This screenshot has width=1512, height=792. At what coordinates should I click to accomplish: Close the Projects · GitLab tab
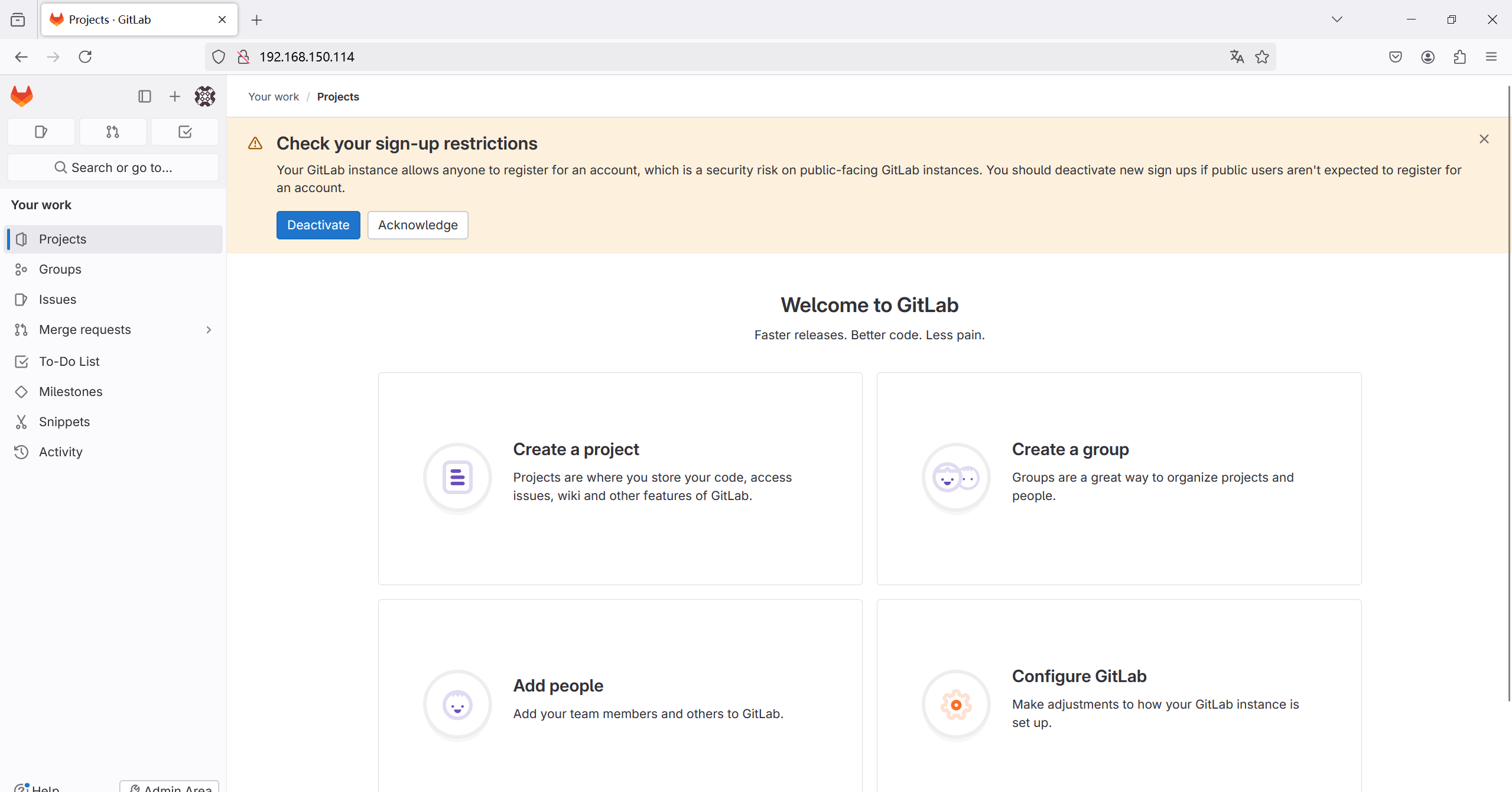point(222,20)
